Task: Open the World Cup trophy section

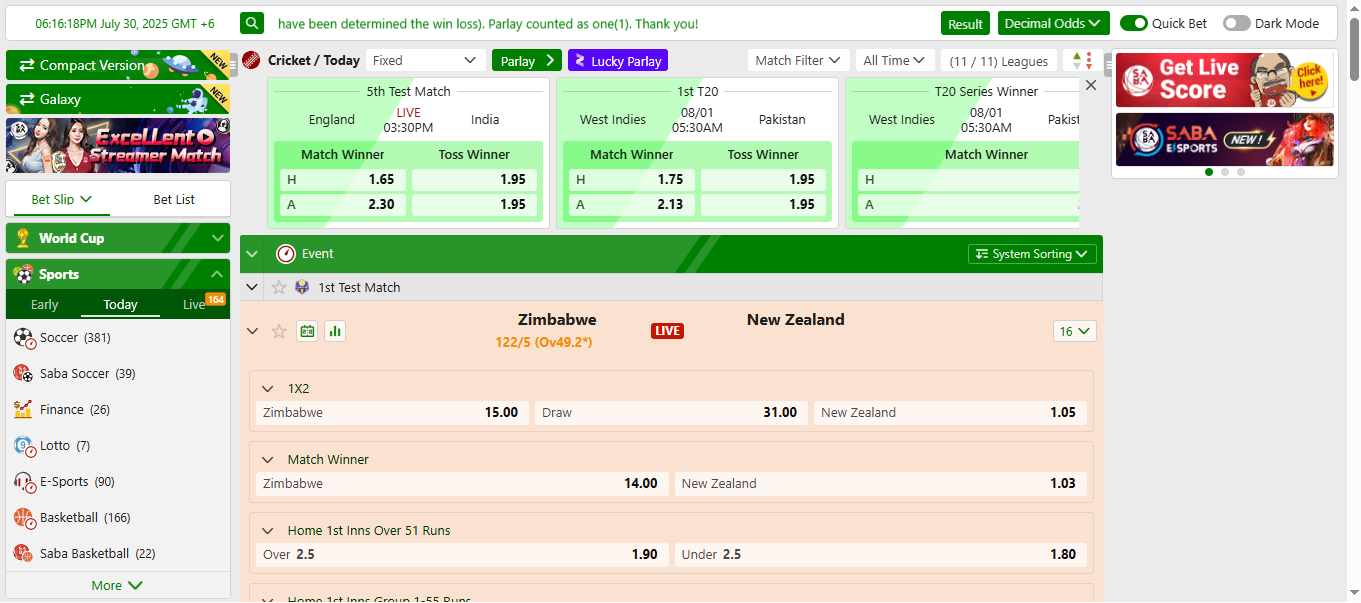Action: [x=23, y=238]
